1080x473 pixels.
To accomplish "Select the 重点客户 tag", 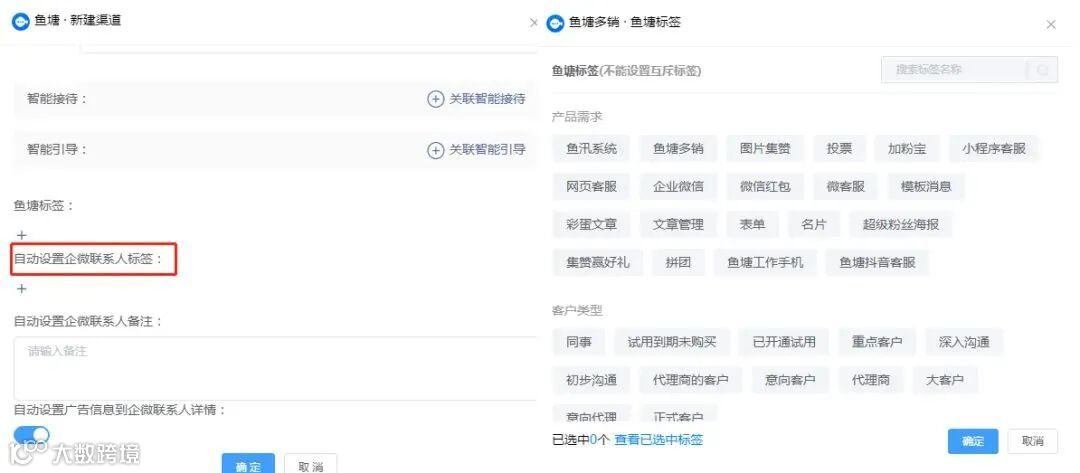I will (877, 342).
